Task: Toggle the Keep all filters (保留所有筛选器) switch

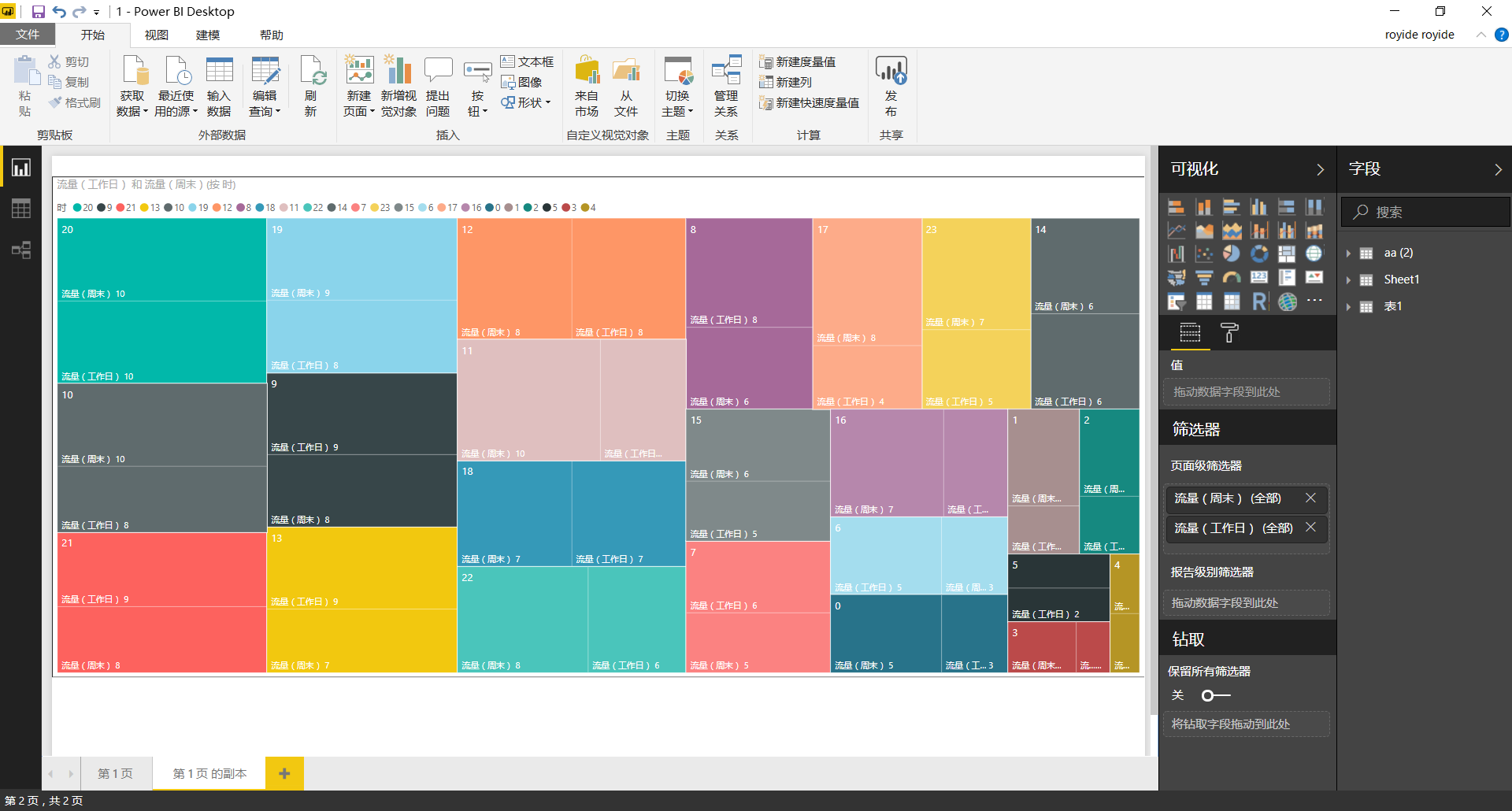Action: click(1215, 695)
